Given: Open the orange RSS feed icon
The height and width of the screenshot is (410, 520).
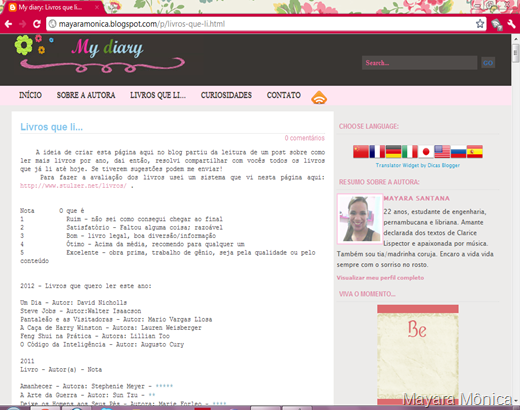Looking at the screenshot, I should pos(319,97).
